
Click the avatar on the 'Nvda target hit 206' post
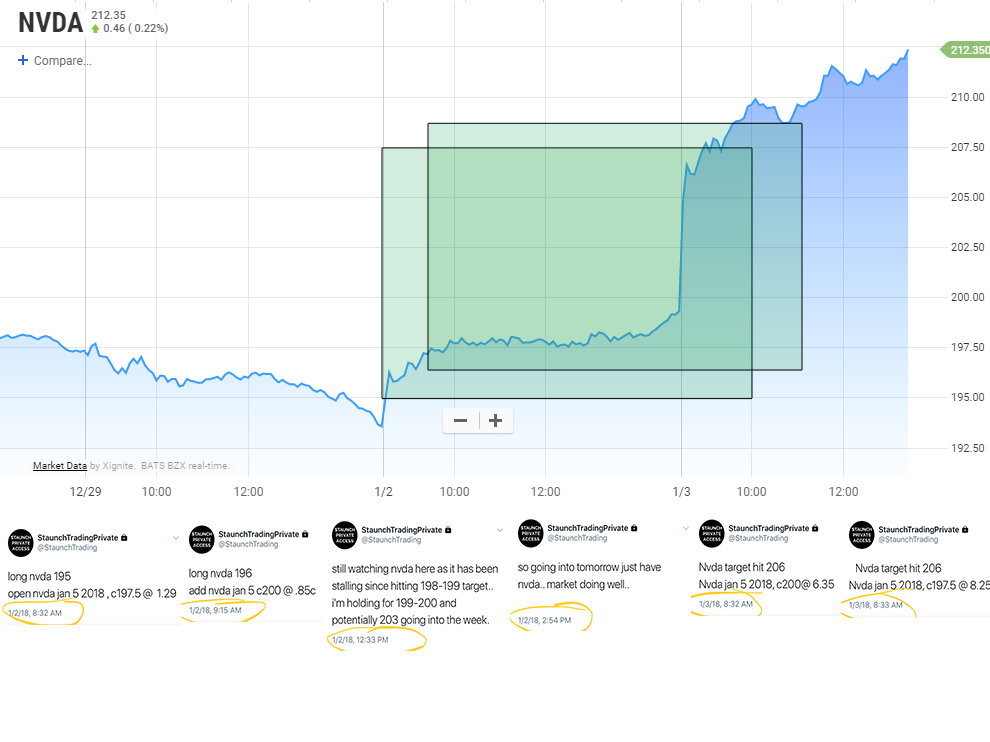tap(711, 536)
